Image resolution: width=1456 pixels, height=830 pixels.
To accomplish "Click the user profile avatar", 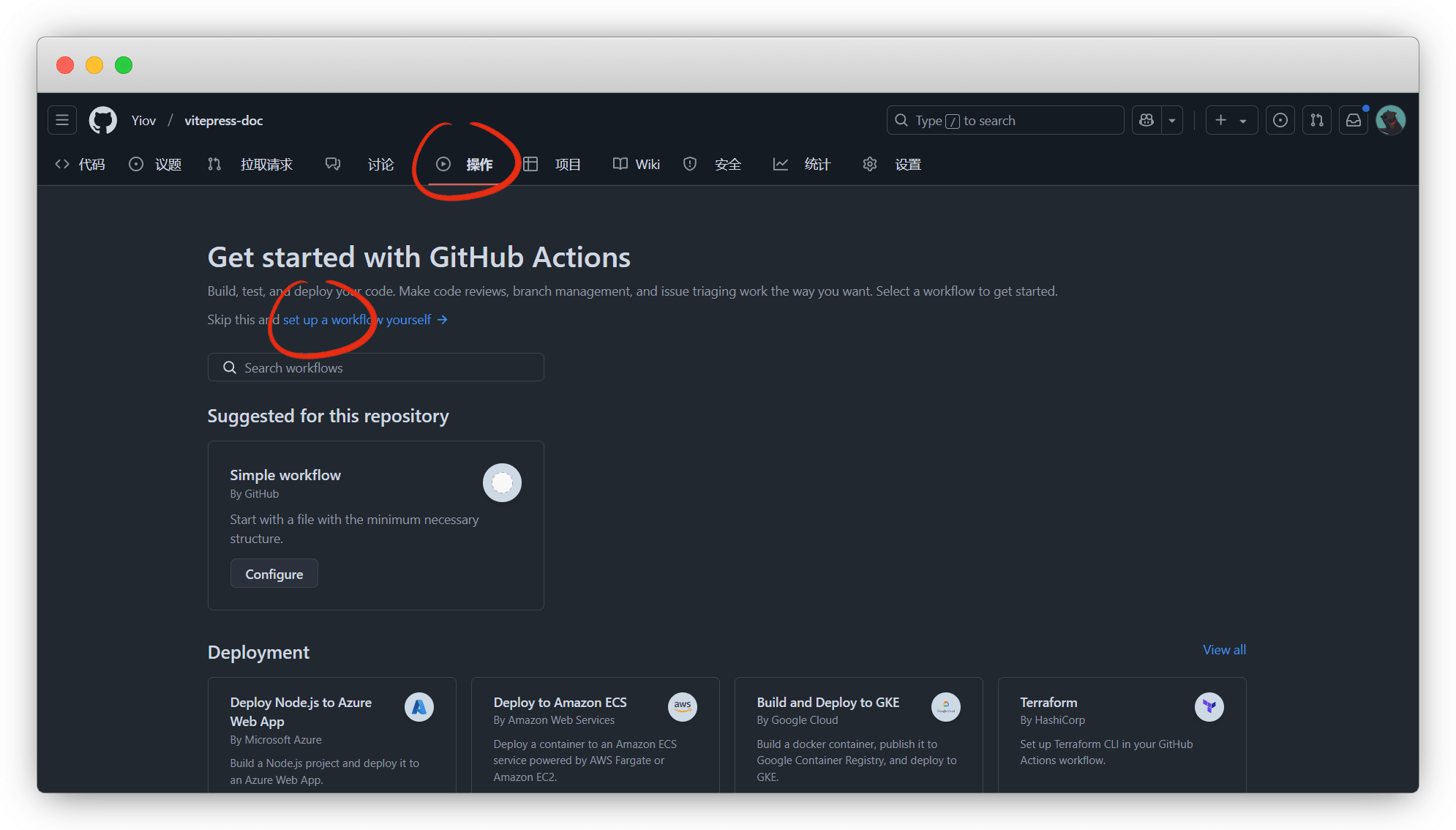I will click(x=1390, y=120).
